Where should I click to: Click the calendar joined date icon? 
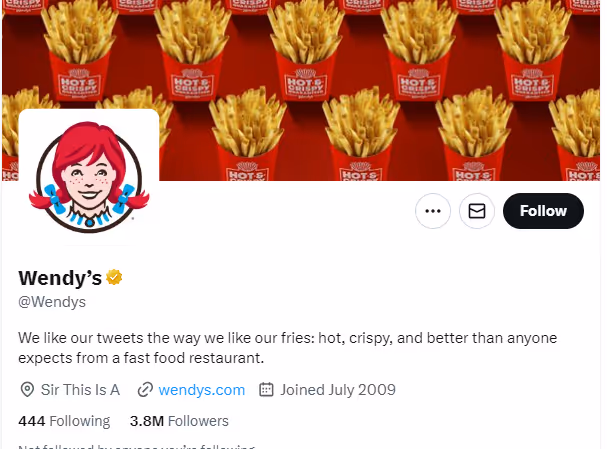point(266,389)
